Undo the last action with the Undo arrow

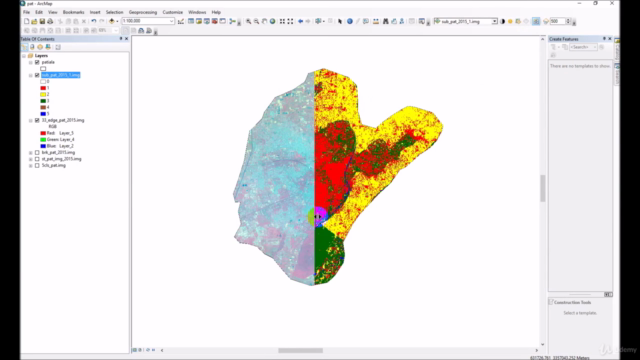coord(94,21)
